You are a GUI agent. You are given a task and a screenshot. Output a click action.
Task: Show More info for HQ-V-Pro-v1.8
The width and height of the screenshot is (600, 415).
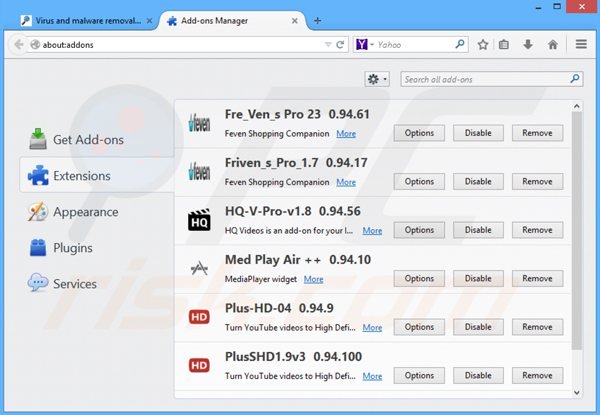click(372, 231)
